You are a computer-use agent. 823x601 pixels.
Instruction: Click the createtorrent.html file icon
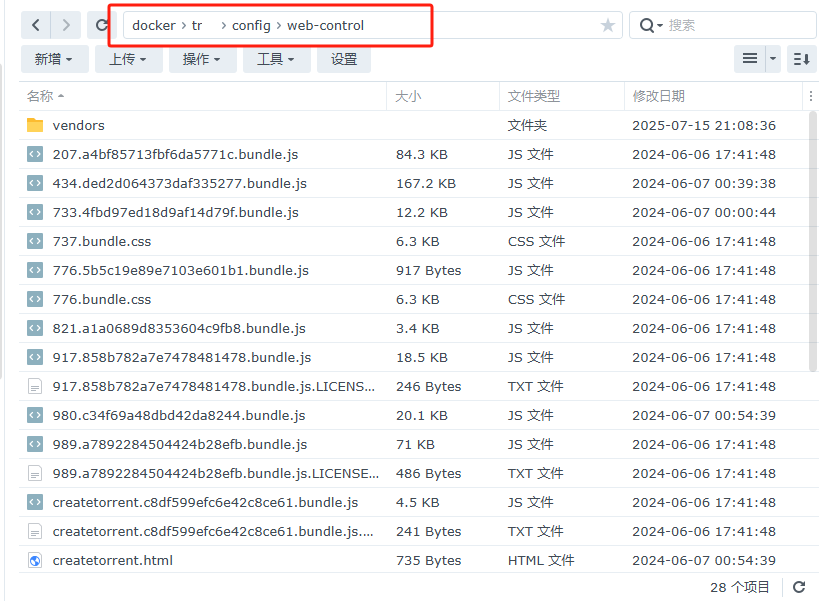coord(35,561)
